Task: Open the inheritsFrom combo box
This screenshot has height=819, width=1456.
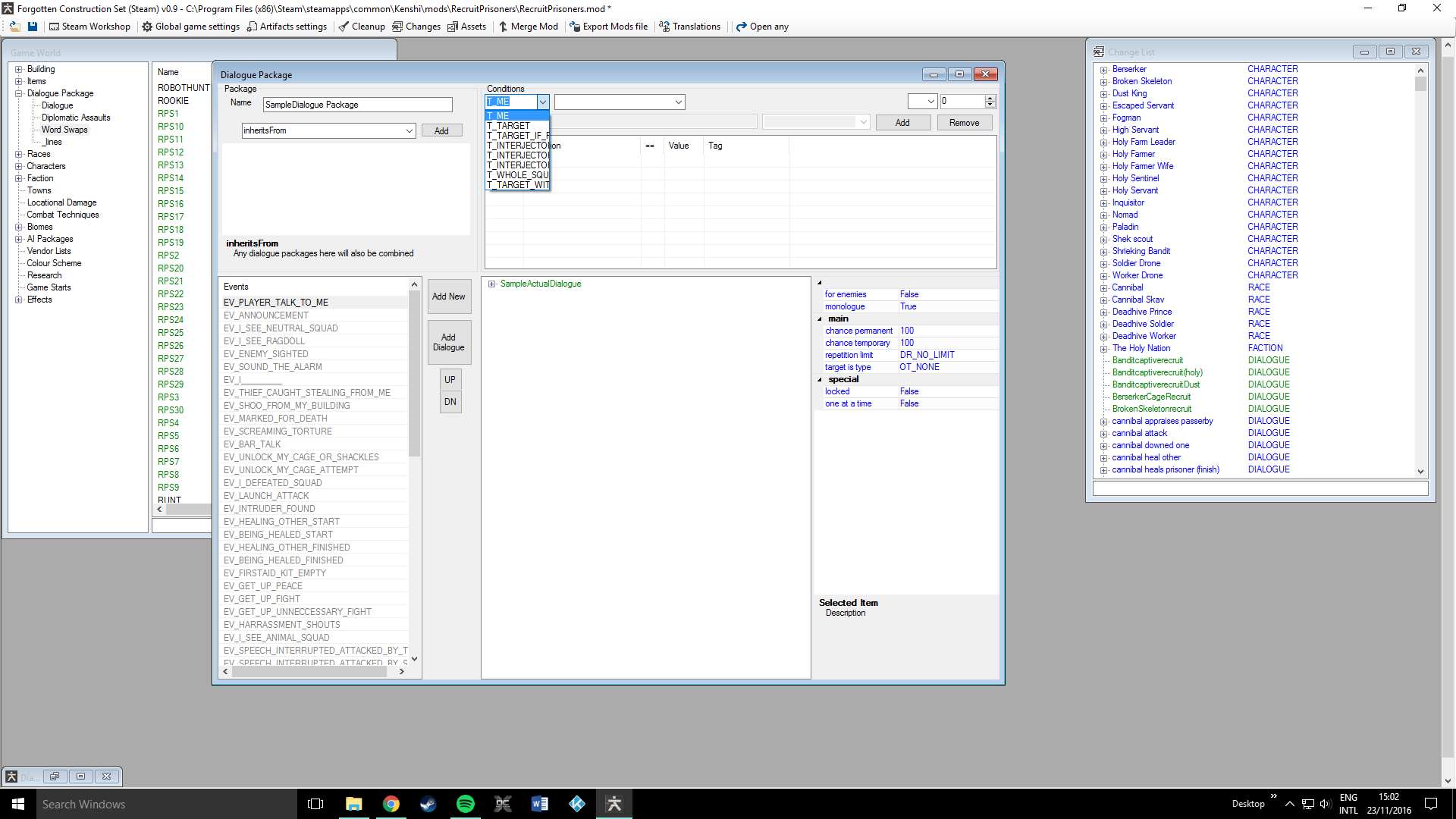Action: (x=409, y=130)
